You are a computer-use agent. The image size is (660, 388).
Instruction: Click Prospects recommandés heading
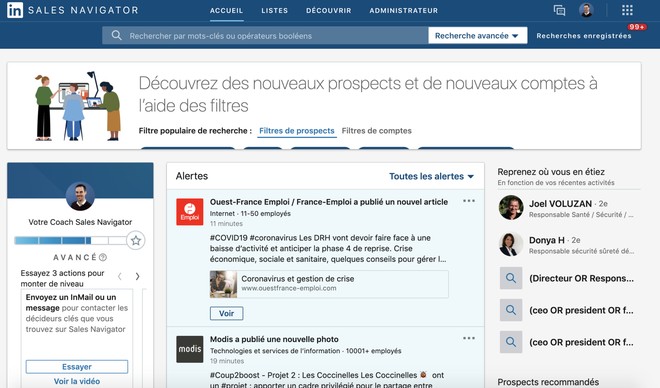(548, 382)
